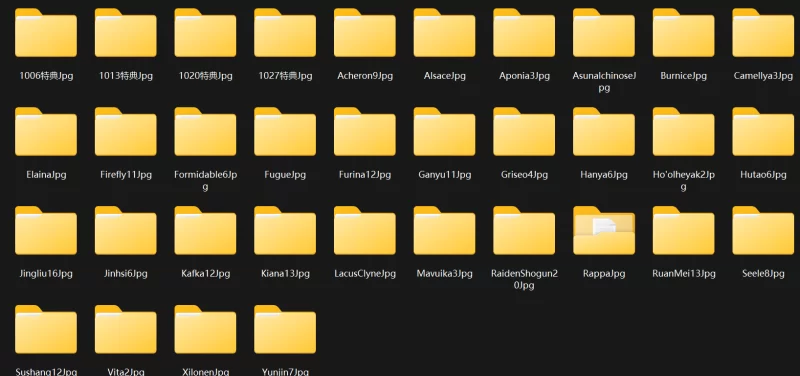Click the Ganyu11Jpg folder label
Viewport: 800px width, 376px height.
[x=444, y=175]
